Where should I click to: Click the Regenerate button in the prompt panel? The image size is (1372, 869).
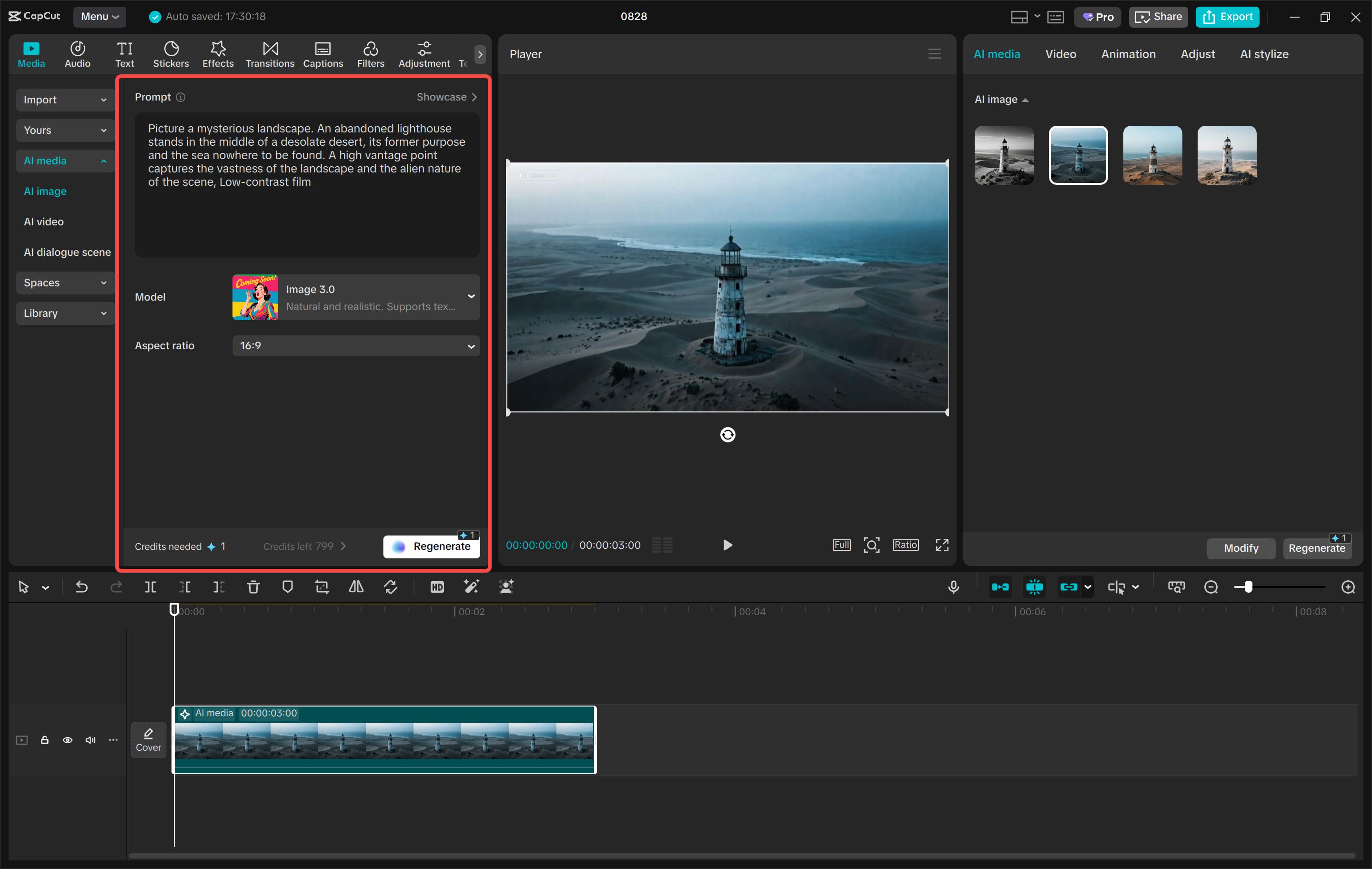(x=431, y=546)
